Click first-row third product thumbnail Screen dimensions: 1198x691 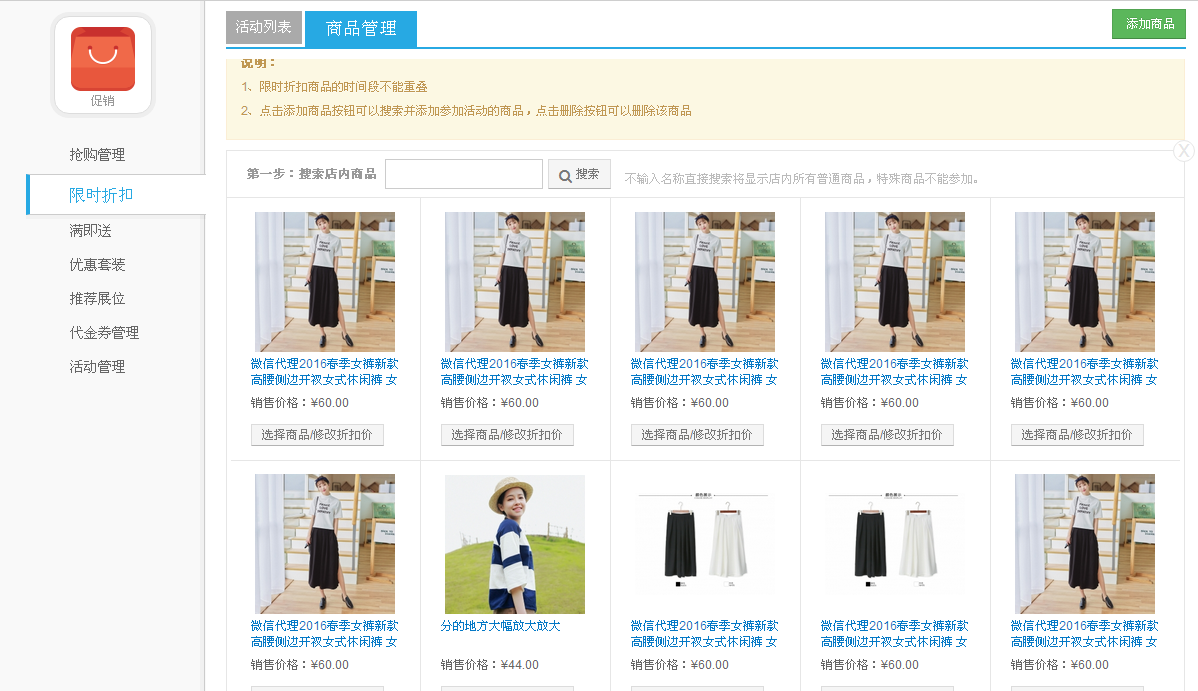pyautogui.click(x=704, y=282)
